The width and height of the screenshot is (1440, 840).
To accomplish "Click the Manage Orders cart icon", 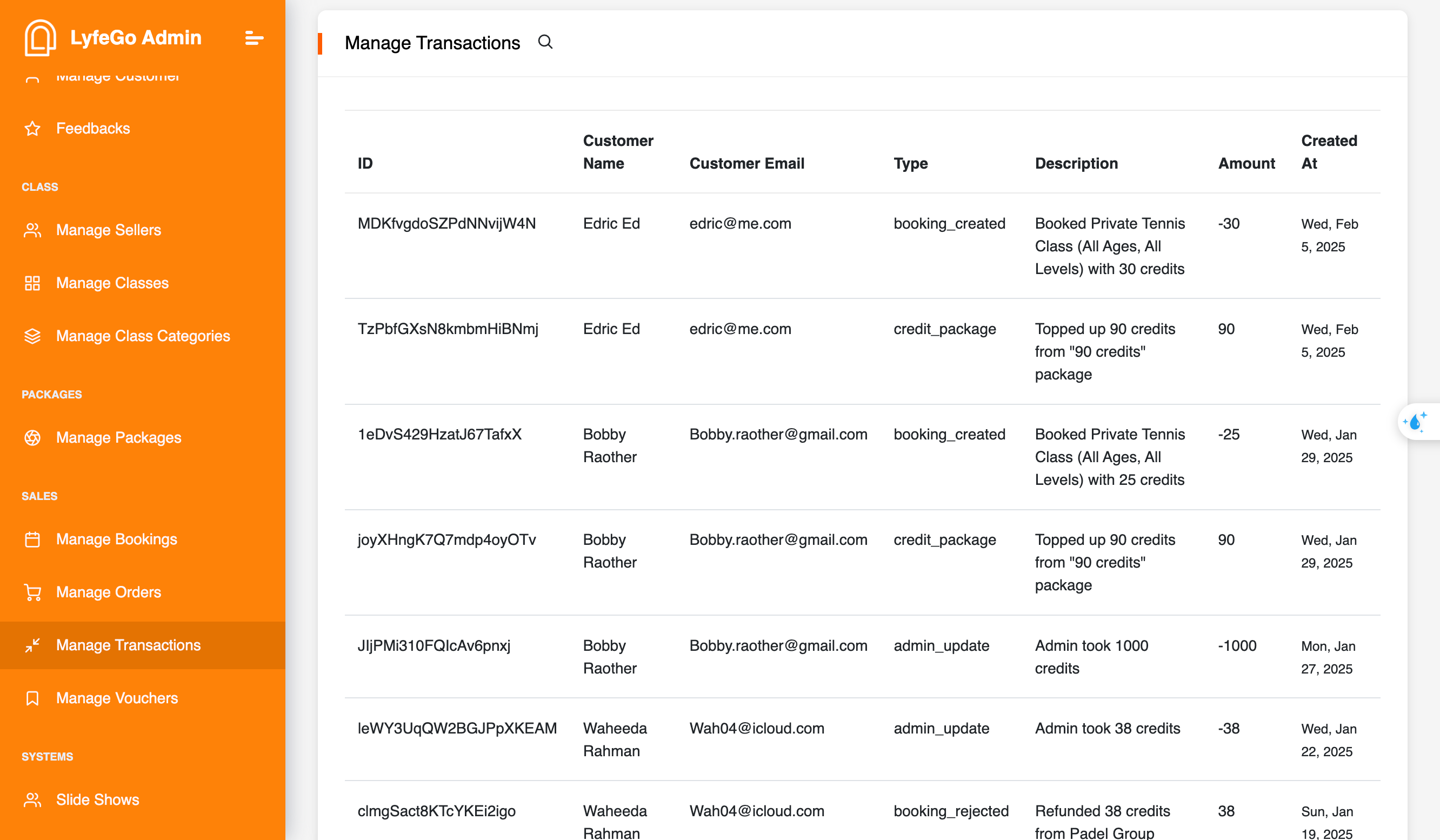I will coord(32,592).
